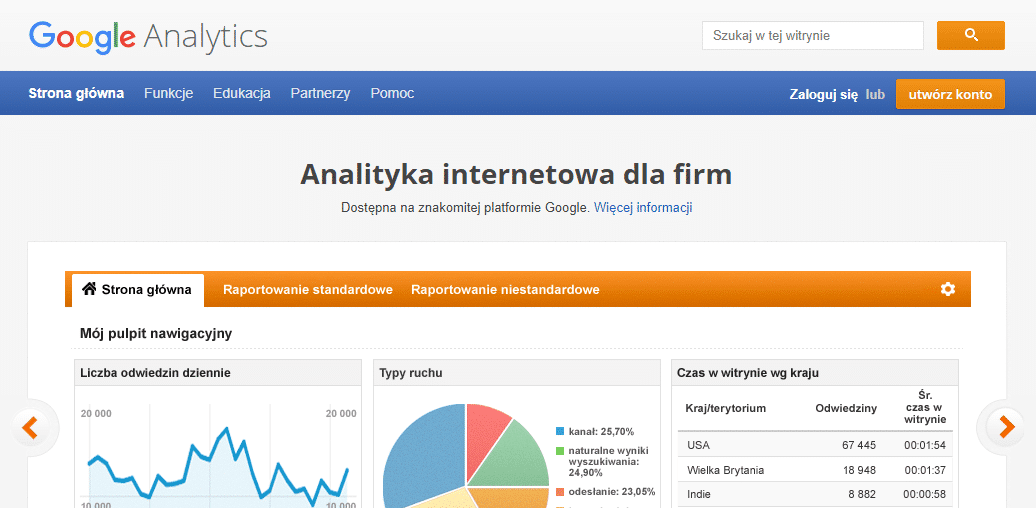The width and height of the screenshot is (1036, 508).
Task: Follow the Więcej informacji link
Action: point(643,207)
